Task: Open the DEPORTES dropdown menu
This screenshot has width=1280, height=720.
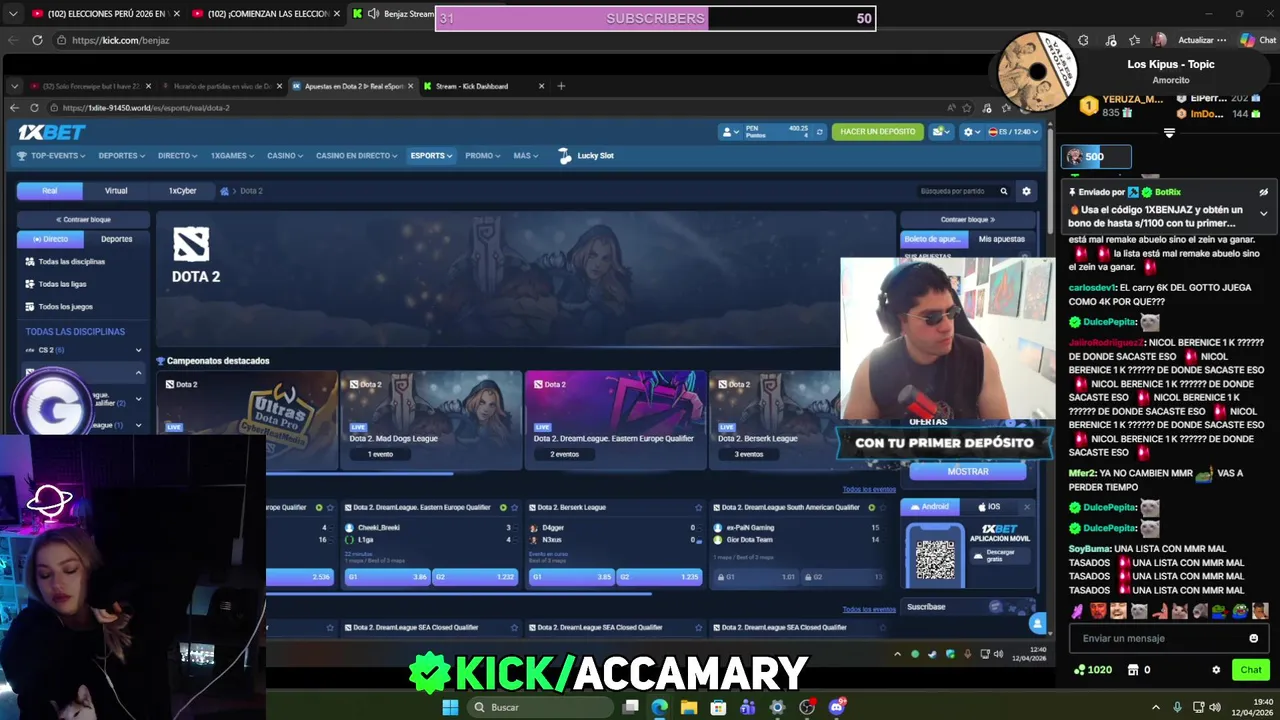Action: pyautogui.click(x=121, y=156)
